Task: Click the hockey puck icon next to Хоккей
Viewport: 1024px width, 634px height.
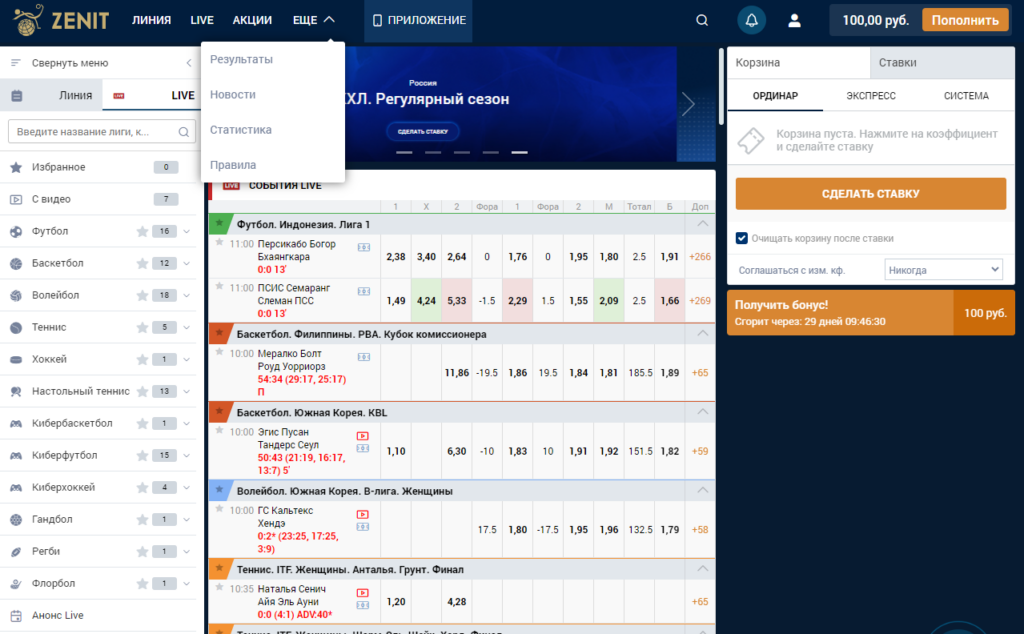Action: [x=16, y=359]
